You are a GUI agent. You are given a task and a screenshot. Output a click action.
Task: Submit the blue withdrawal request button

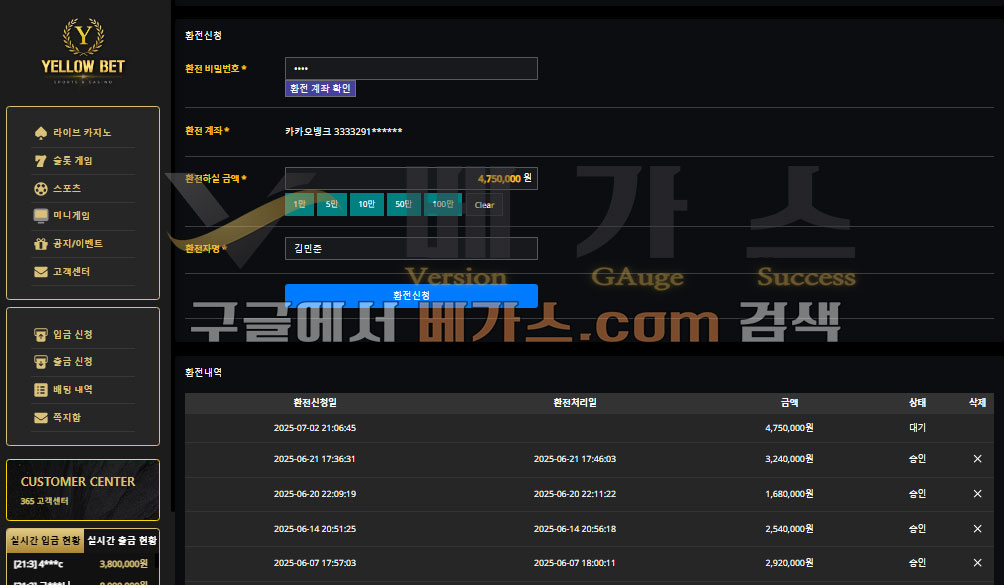point(411,295)
